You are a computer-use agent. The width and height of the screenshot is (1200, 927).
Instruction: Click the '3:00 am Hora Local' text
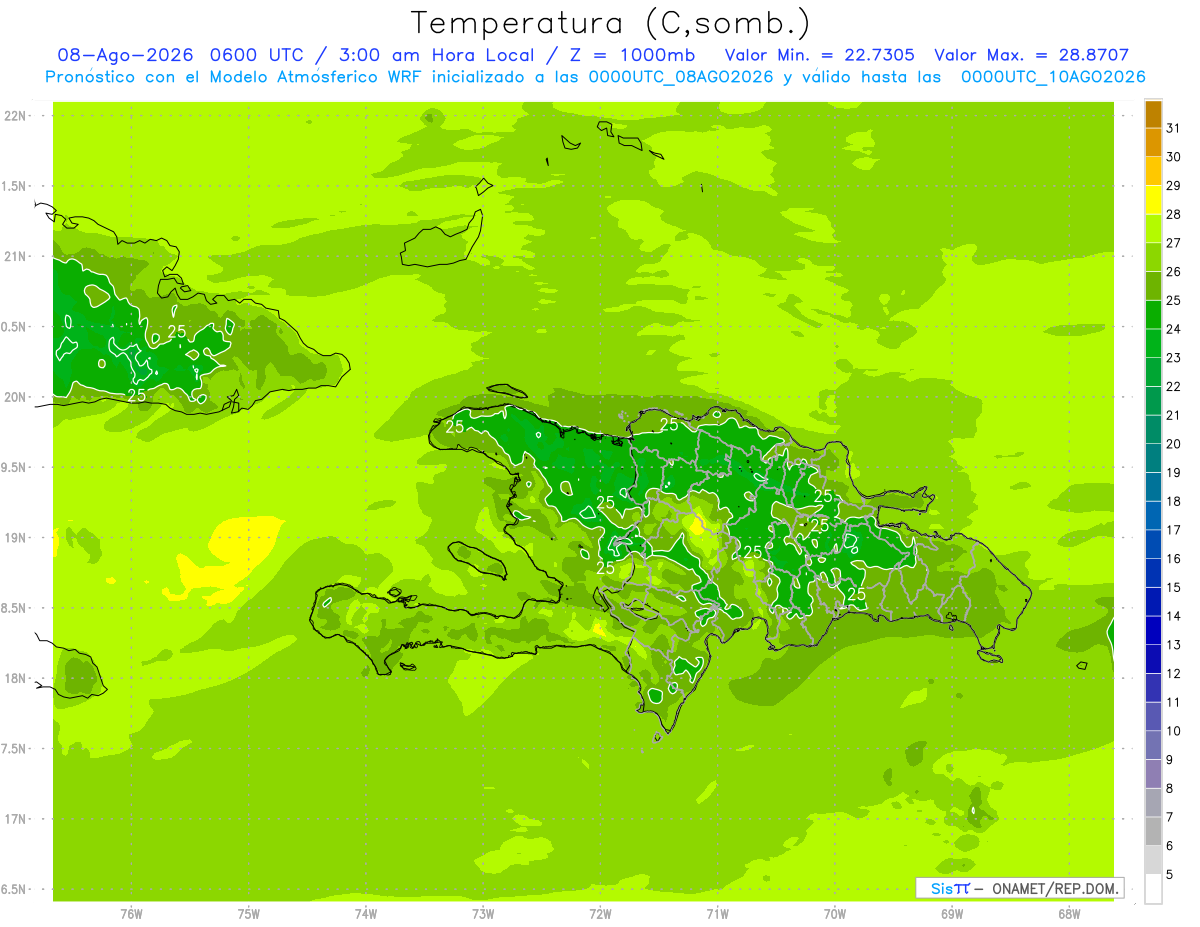pos(432,55)
